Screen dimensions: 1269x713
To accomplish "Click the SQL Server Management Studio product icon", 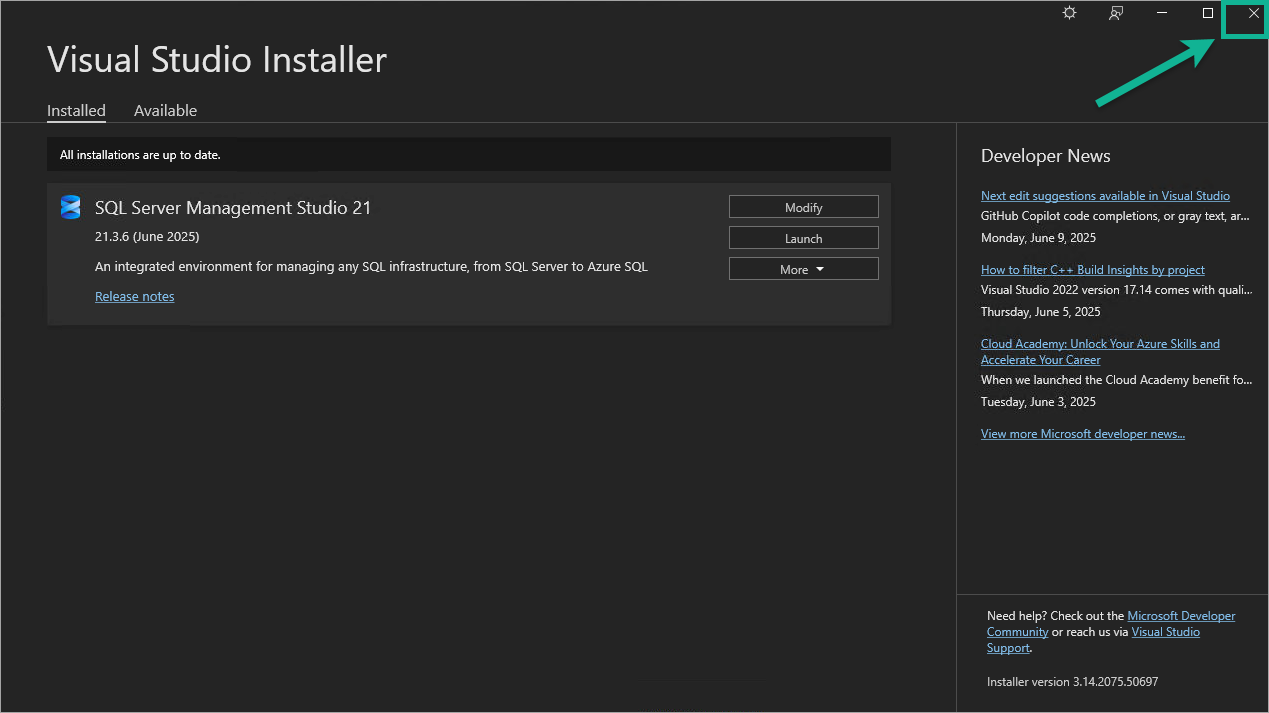I will [x=70, y=207].
